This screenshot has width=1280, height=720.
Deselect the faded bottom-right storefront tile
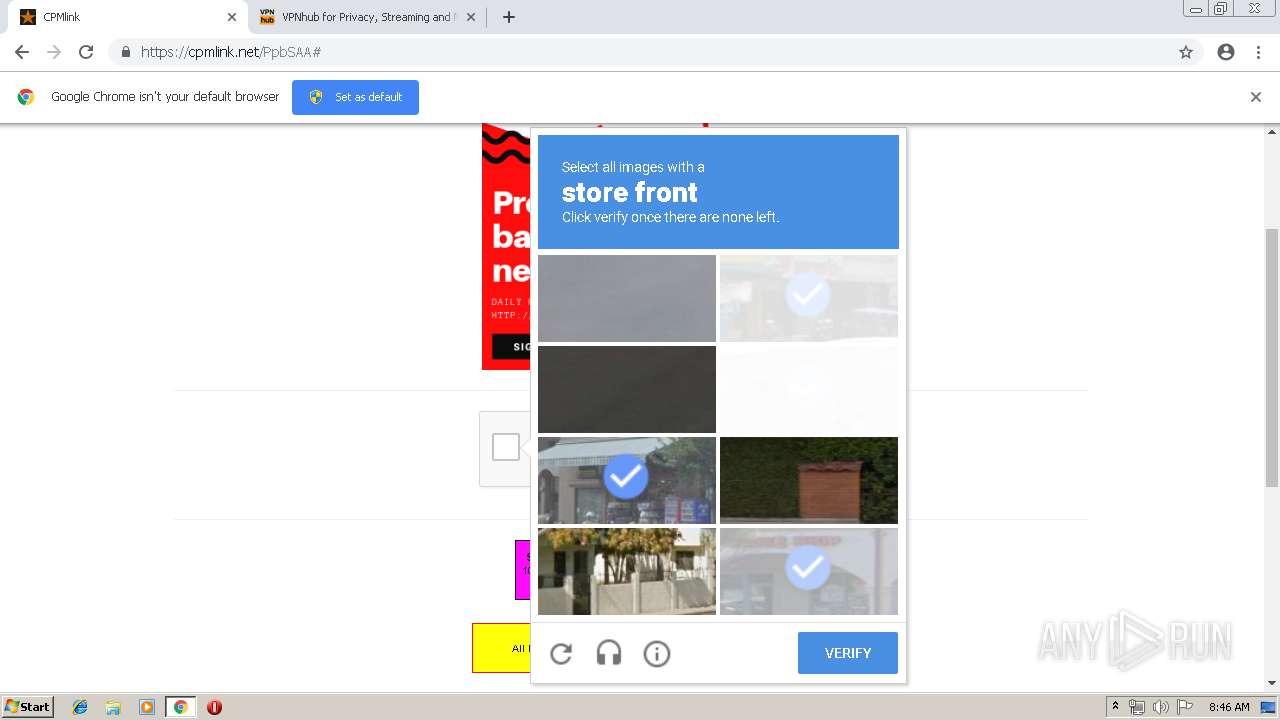(x=809, y=571)
